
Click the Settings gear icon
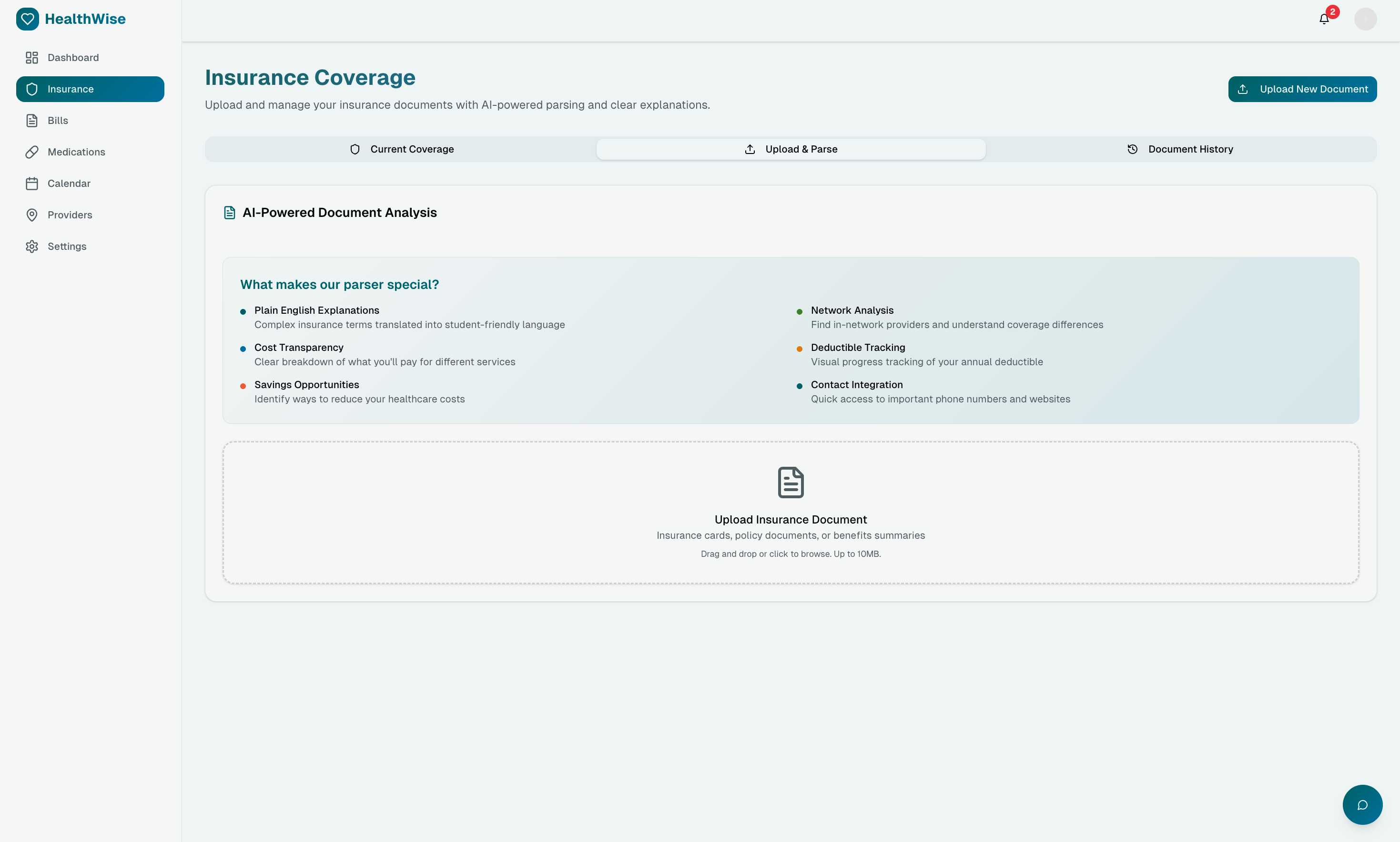(32, 246)
